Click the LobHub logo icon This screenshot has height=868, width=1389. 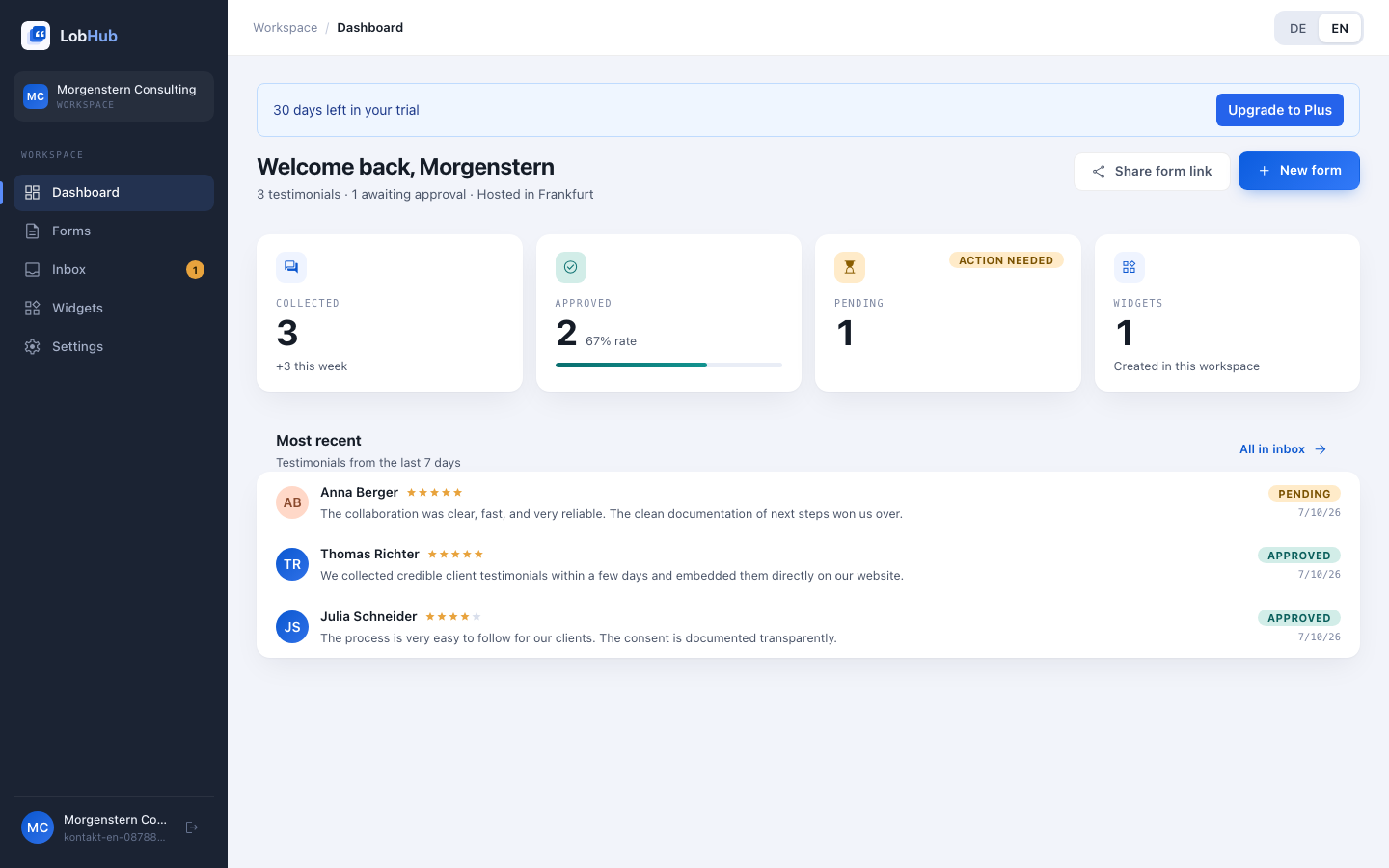click(x=36, y=36)
